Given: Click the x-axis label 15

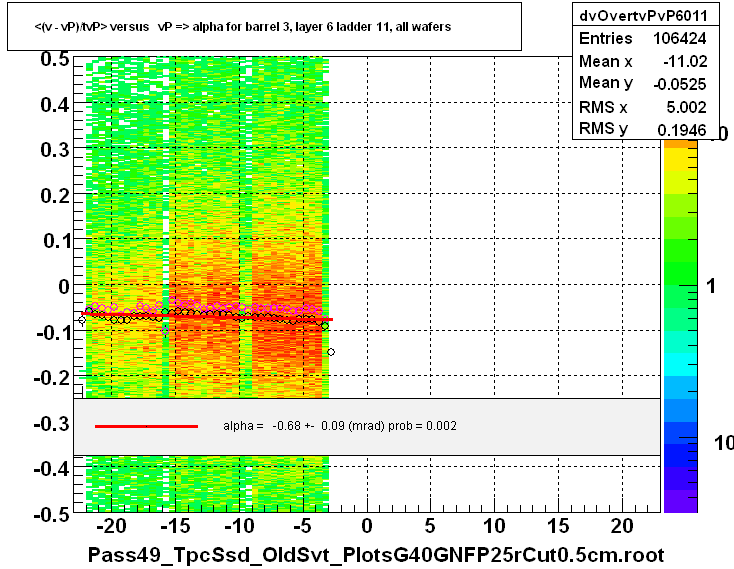Looking at the screenshot, I should [x=558, y=526].
